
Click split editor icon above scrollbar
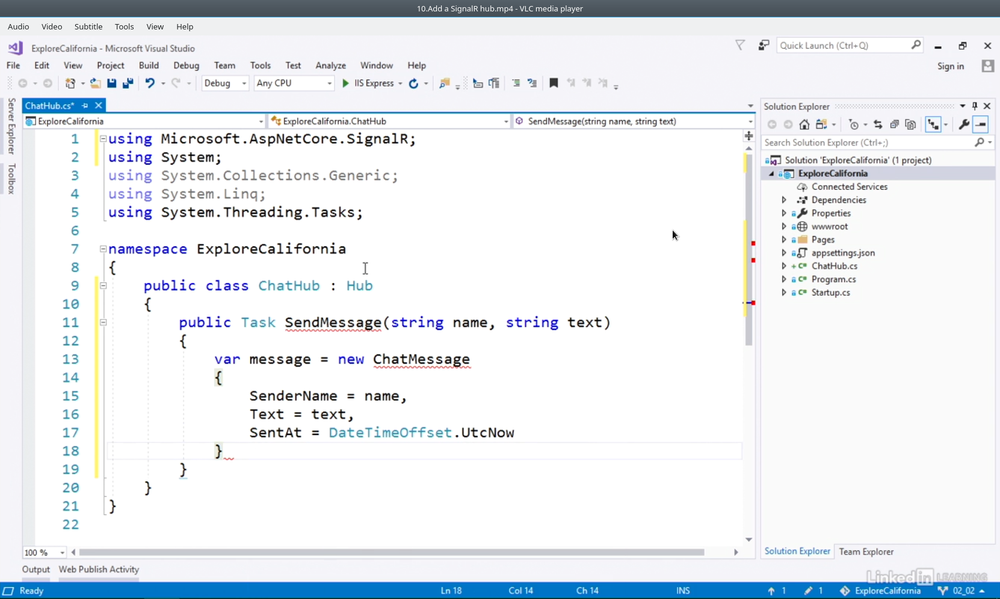749,135
